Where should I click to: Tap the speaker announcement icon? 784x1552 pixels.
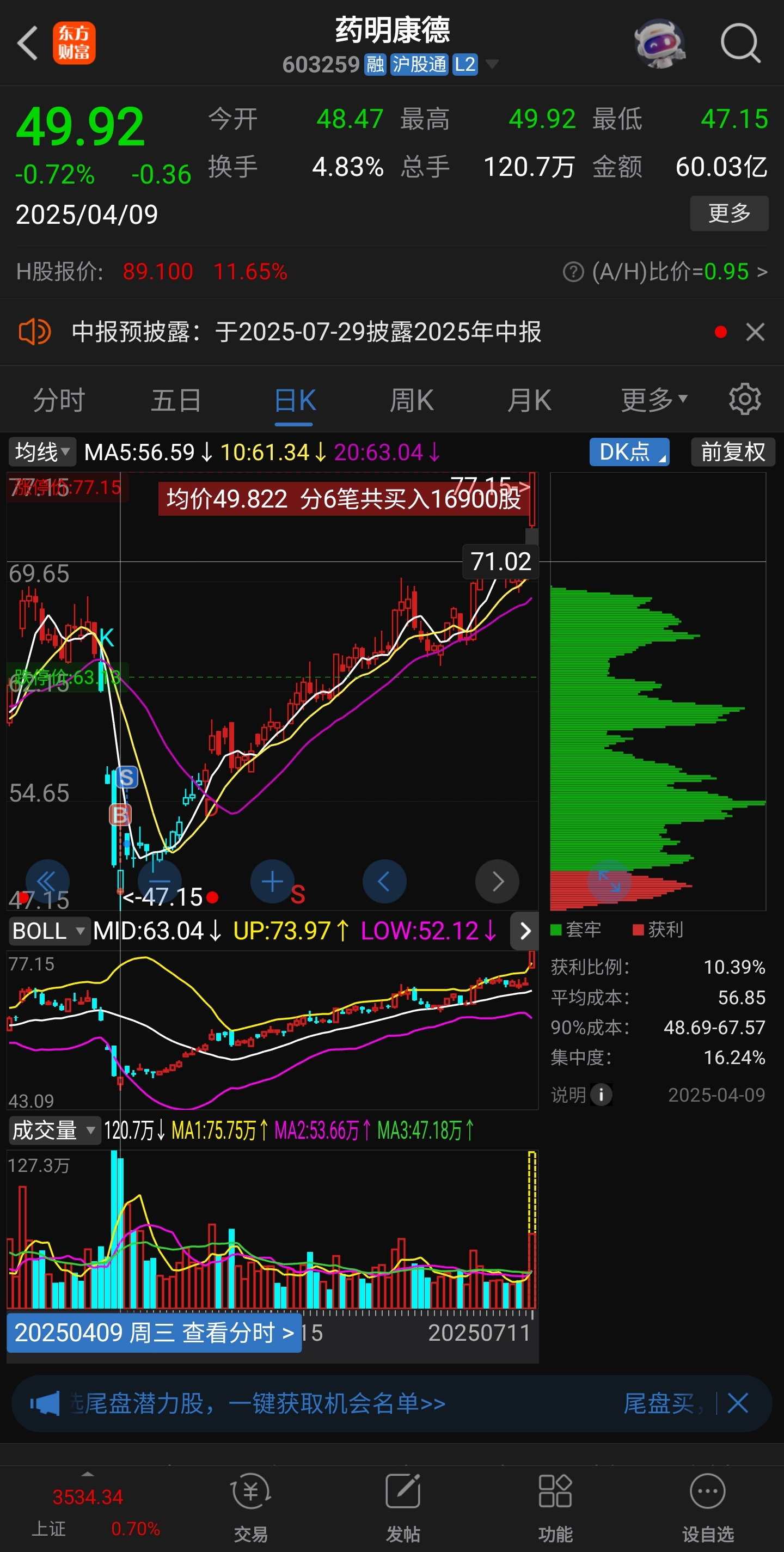tap(35, 332)
